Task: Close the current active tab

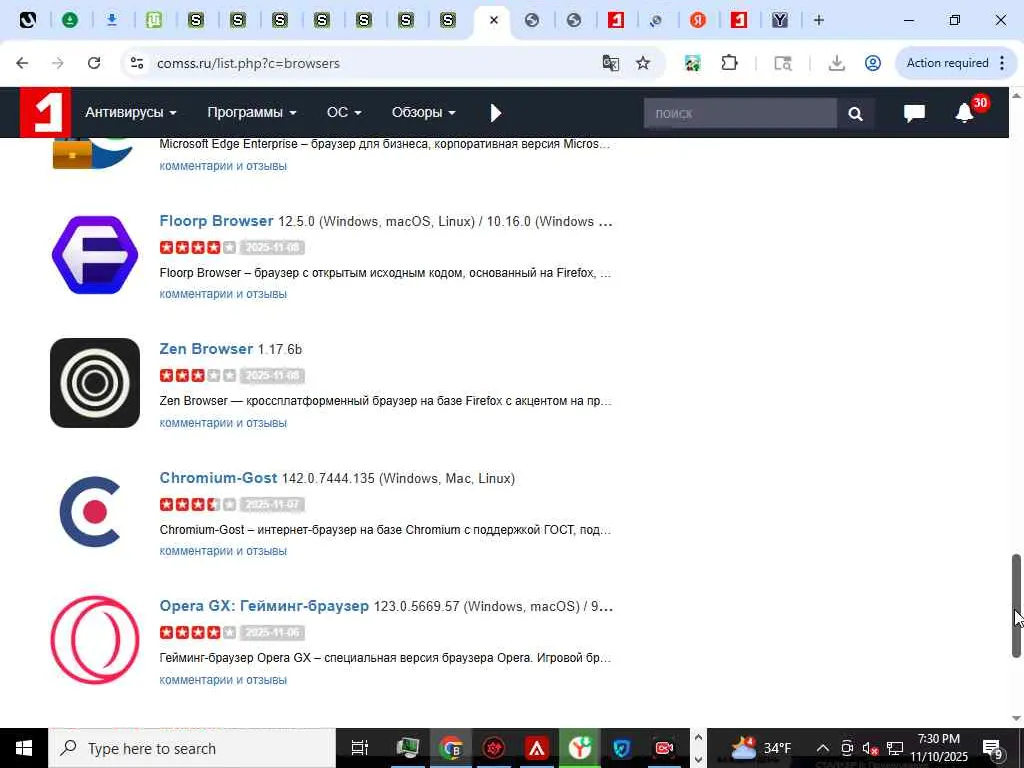Action: (x=494, y=20)
